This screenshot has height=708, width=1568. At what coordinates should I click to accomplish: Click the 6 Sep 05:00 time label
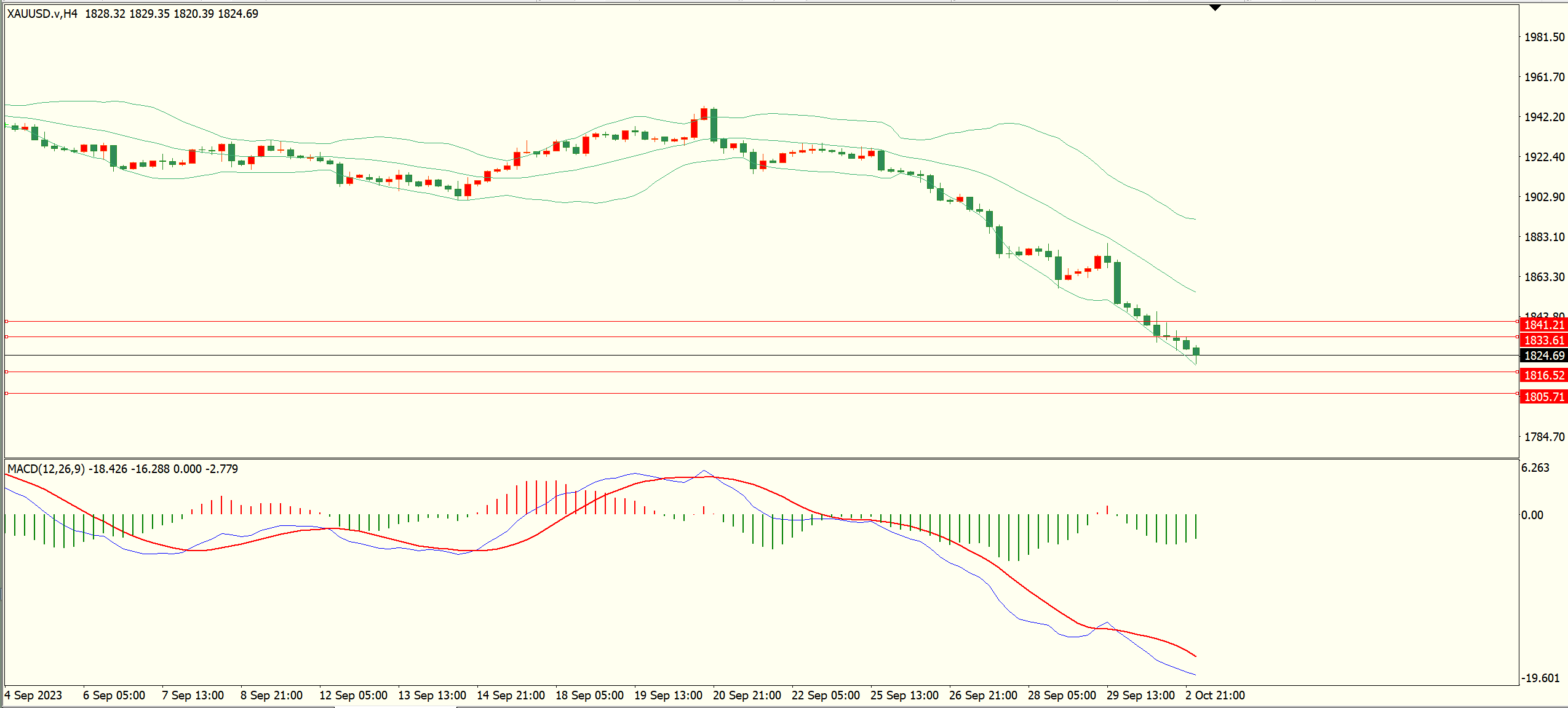114,695
